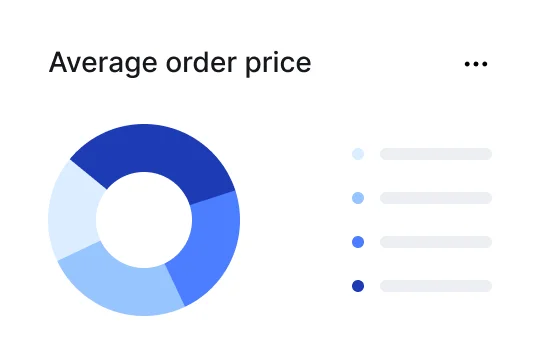Open the three-dot more options menu
540x364 pixels.
[476, 64]
